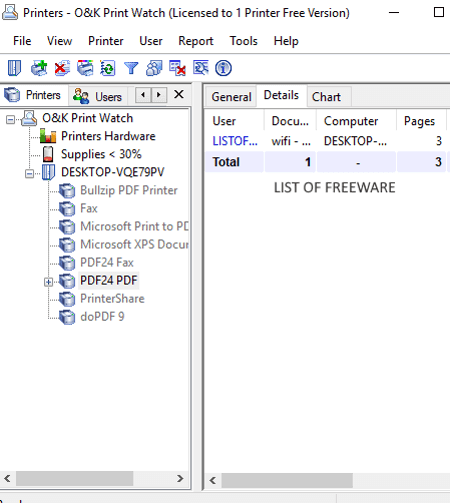The image size is (450, 503).
Task: Open the File menu
Action: point(22,41)
